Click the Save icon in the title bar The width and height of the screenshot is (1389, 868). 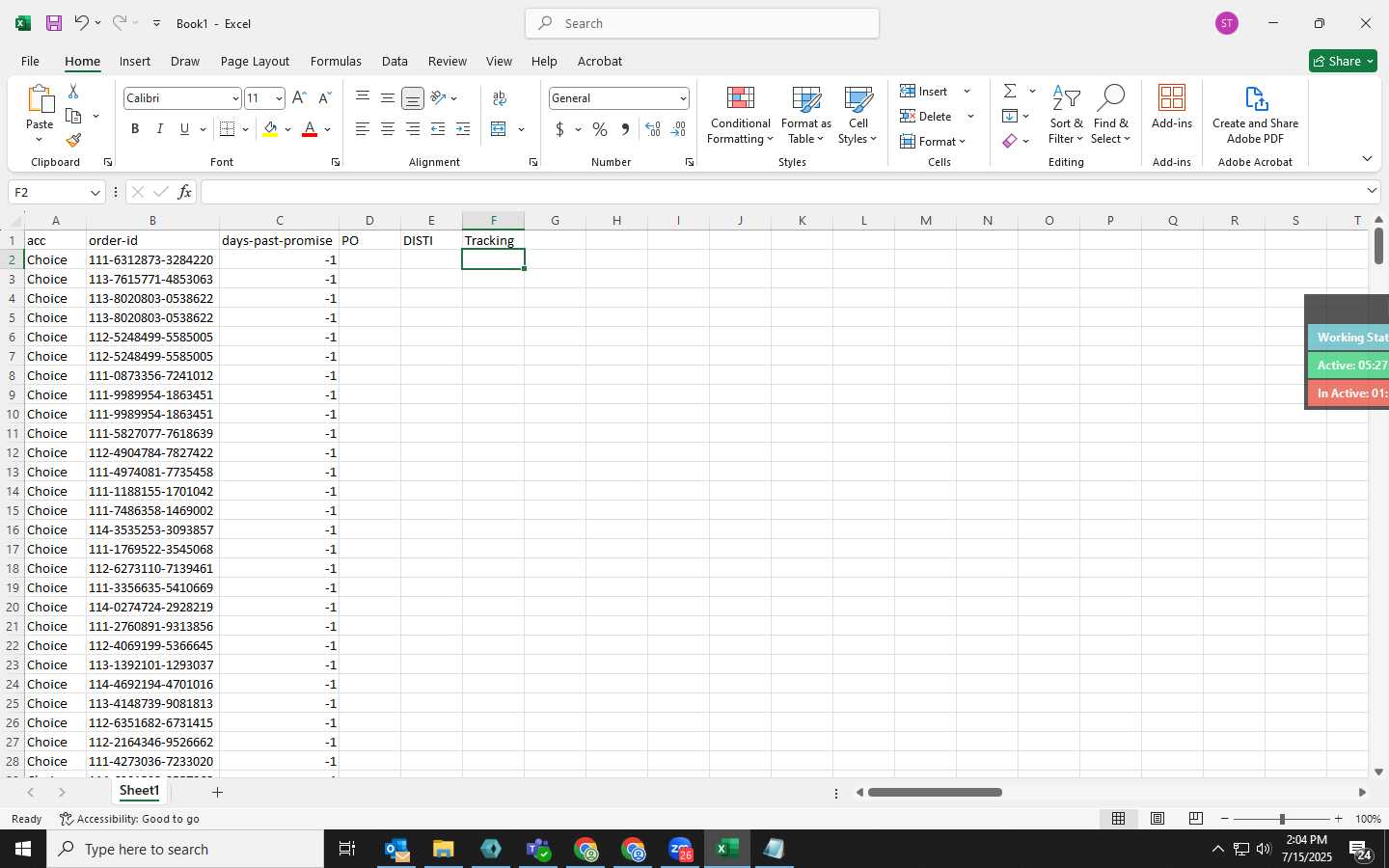click(x=54, y=23)
